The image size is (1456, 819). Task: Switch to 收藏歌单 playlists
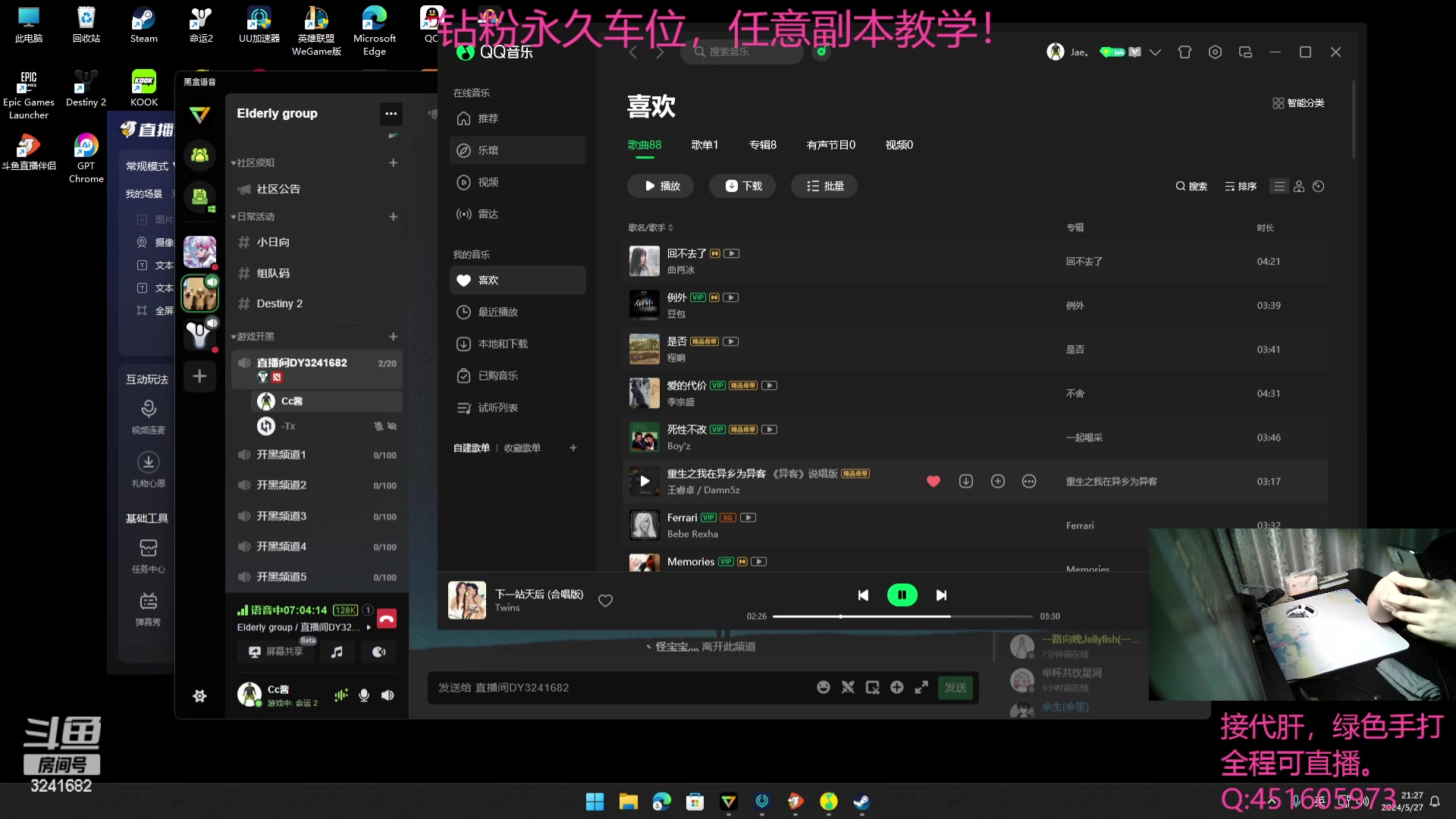click(x=522, y=448)
